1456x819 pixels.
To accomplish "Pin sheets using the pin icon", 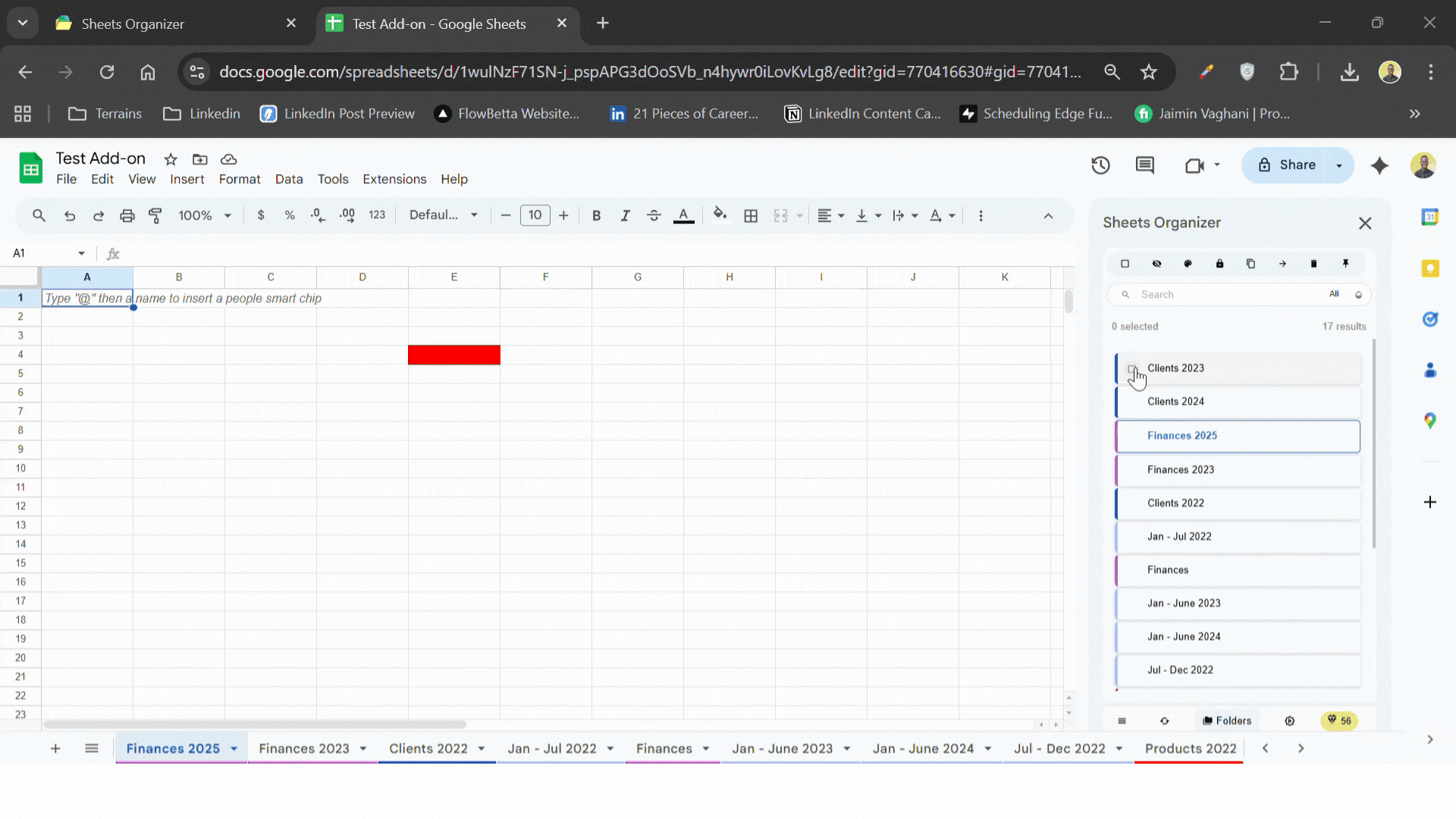I will [1346, 263].
